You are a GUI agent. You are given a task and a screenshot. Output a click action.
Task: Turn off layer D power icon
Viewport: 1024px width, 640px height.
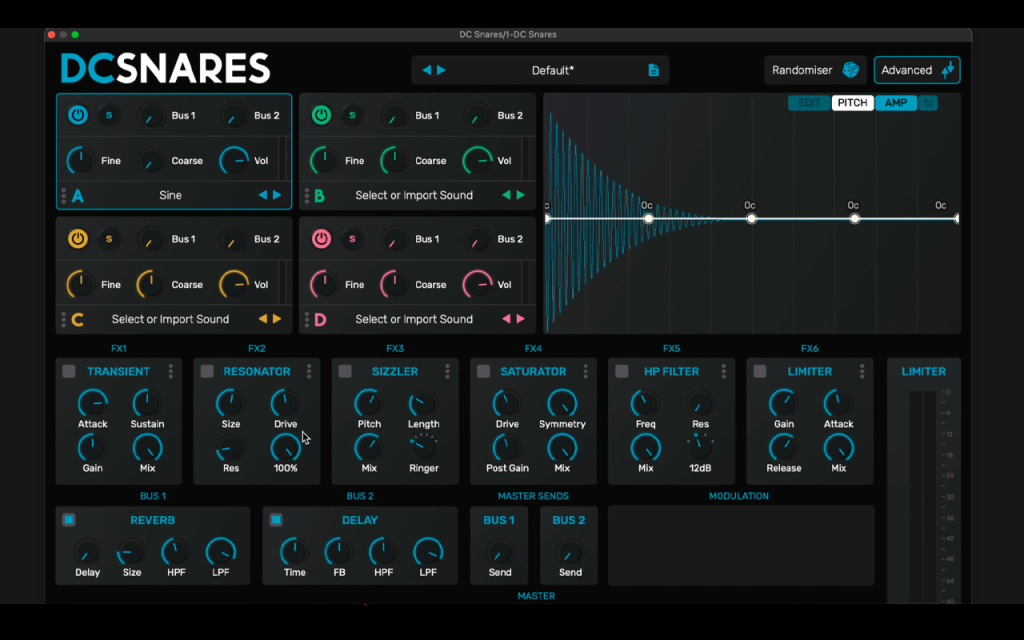(321, 239)
